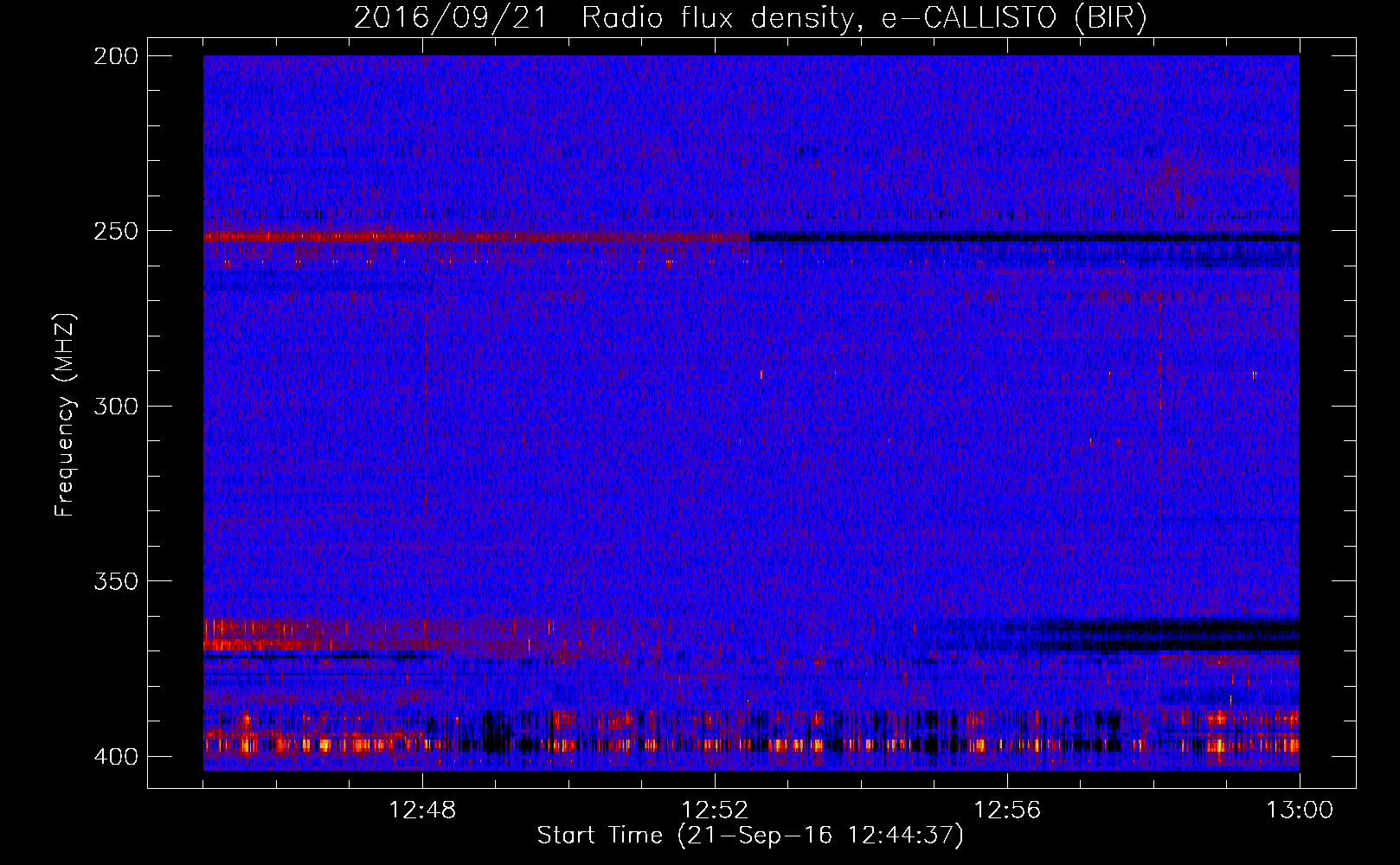This screenshot has width=1400, height=865.
Task: Click the red emission band near 250 MHz
Action: click(476, 236)
